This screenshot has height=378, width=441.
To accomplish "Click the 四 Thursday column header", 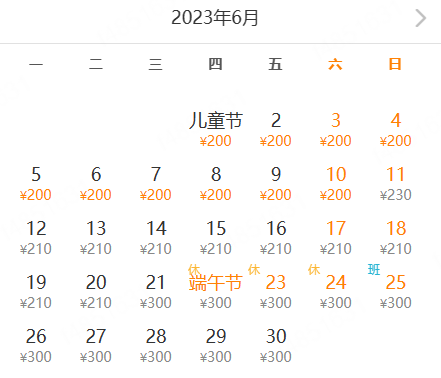I will pos(215,64).
